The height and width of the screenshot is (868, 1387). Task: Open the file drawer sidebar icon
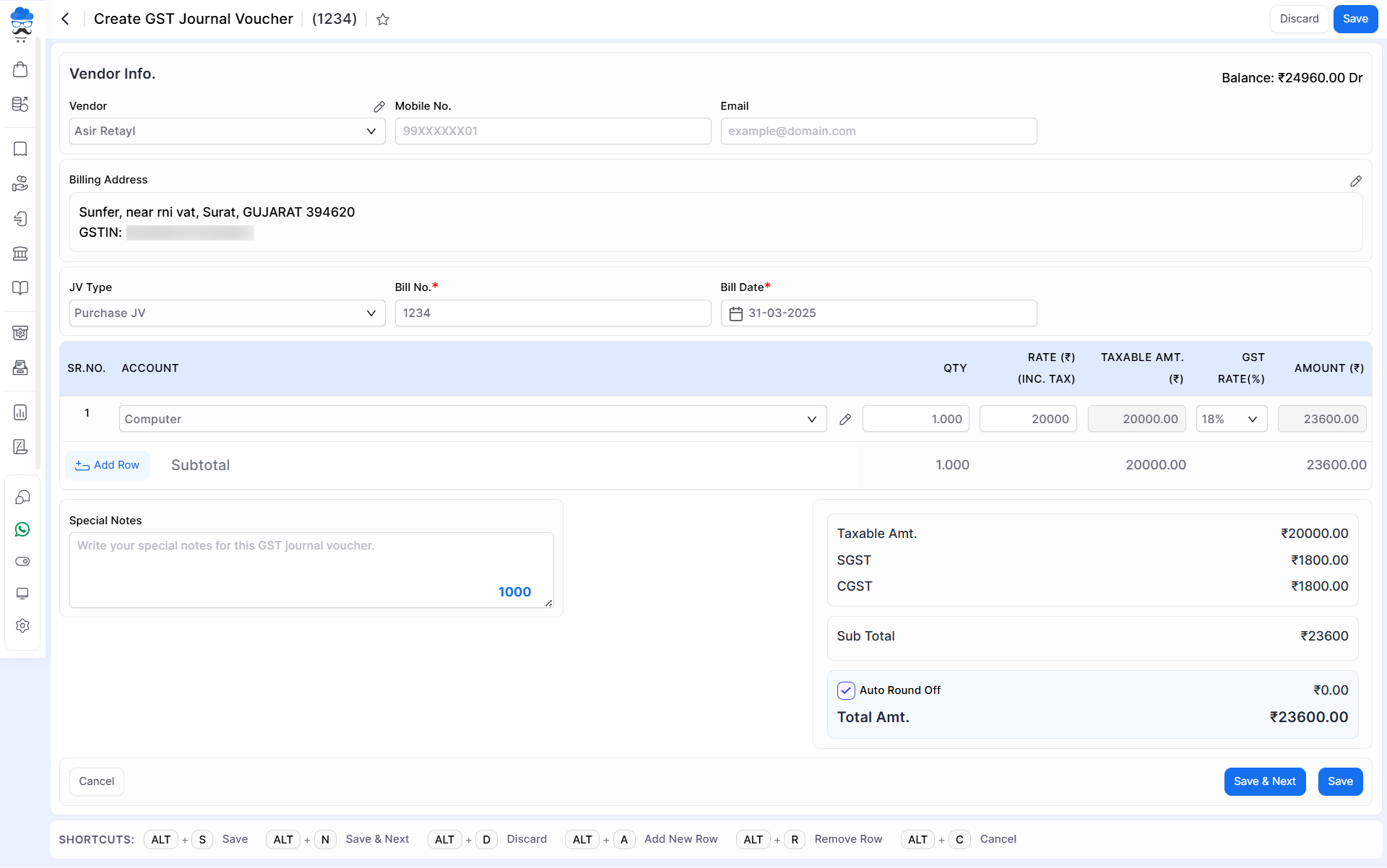21,368
